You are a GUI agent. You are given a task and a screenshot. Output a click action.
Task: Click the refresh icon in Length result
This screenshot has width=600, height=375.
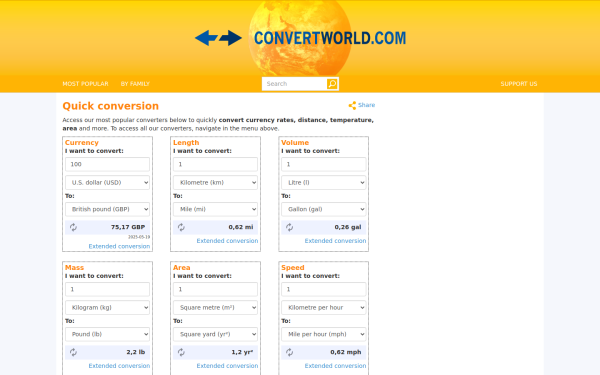(181, 227)
